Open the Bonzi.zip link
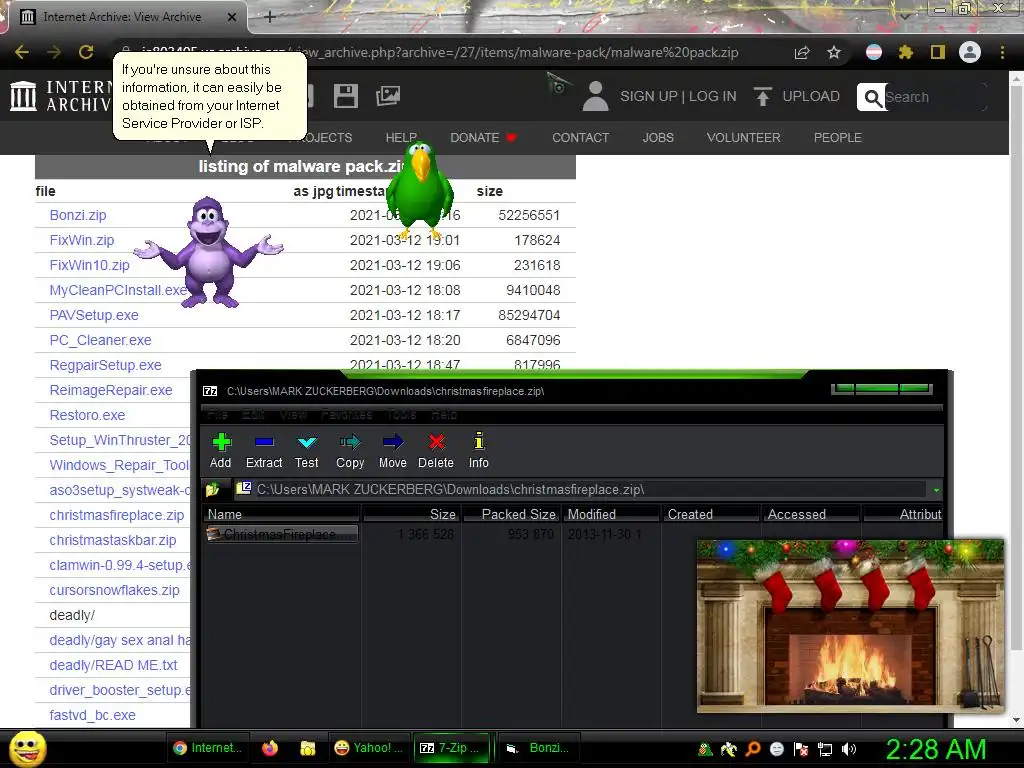The height and width of the screenshot is (768, 1024). pos(78,215)
